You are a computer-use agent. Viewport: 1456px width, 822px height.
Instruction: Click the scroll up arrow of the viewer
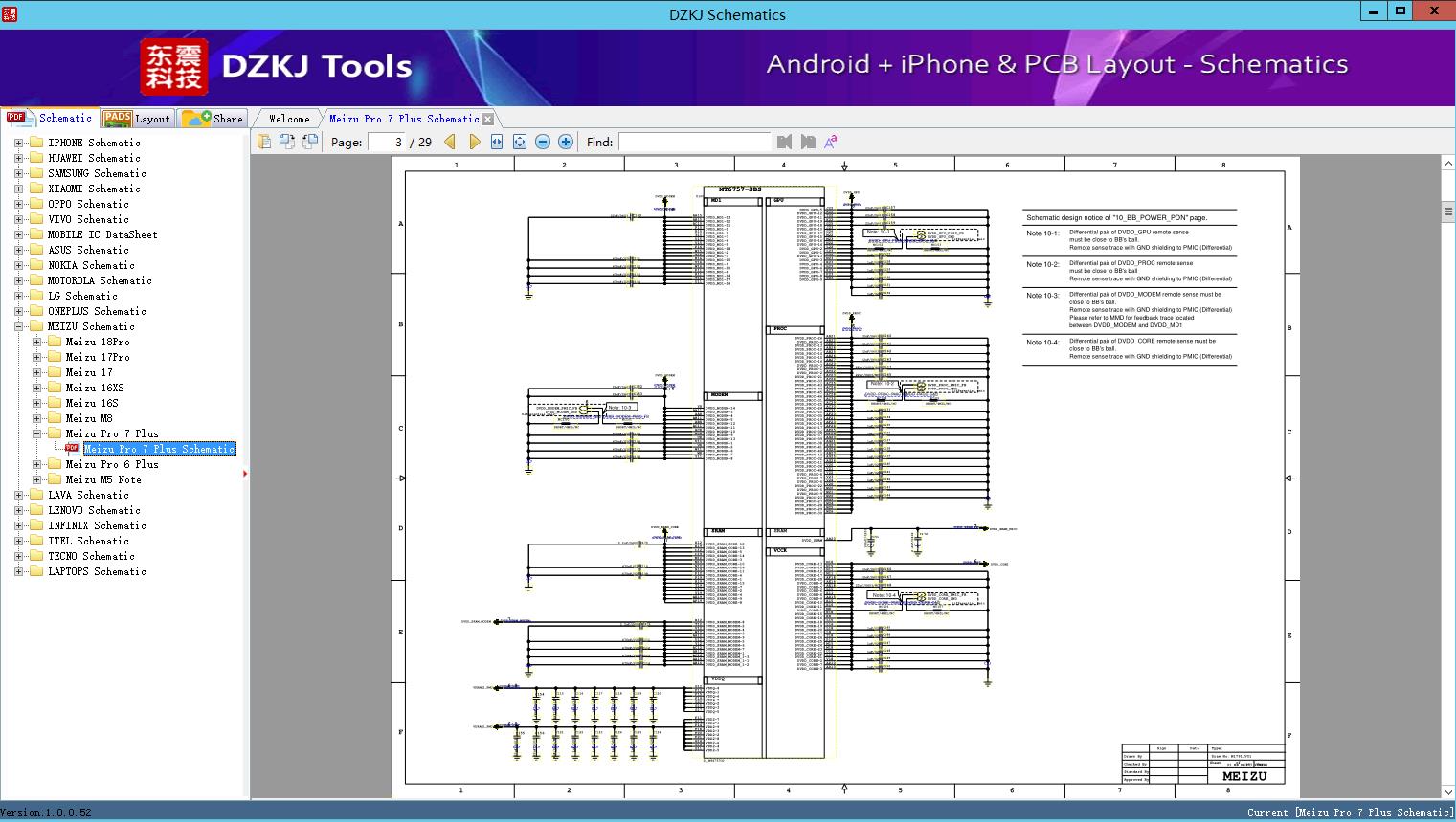pyautogui.click(x=1448, y=164)
